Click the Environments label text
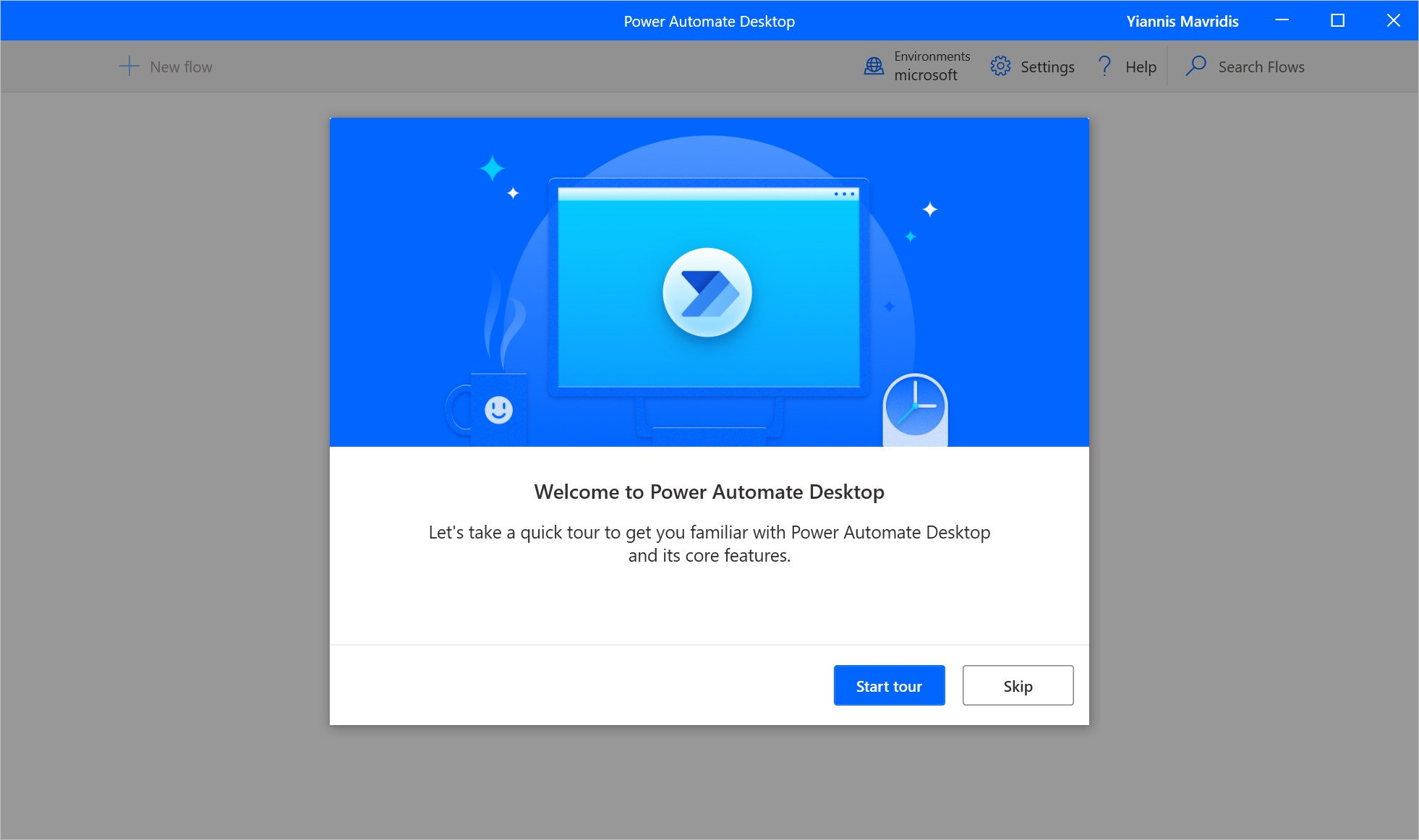This screenshot has height=840, width=1419. click(x=932, y=56)
